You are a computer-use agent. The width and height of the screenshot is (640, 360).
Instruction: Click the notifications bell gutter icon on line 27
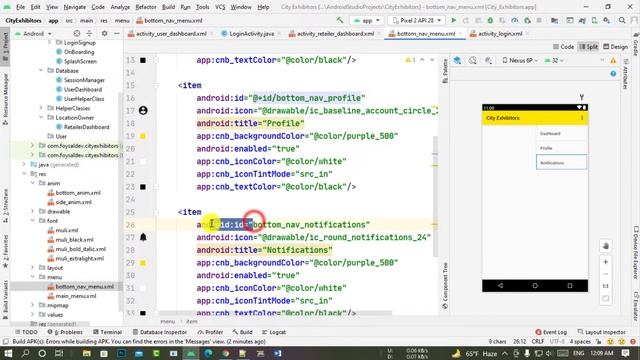pos(143,237)
